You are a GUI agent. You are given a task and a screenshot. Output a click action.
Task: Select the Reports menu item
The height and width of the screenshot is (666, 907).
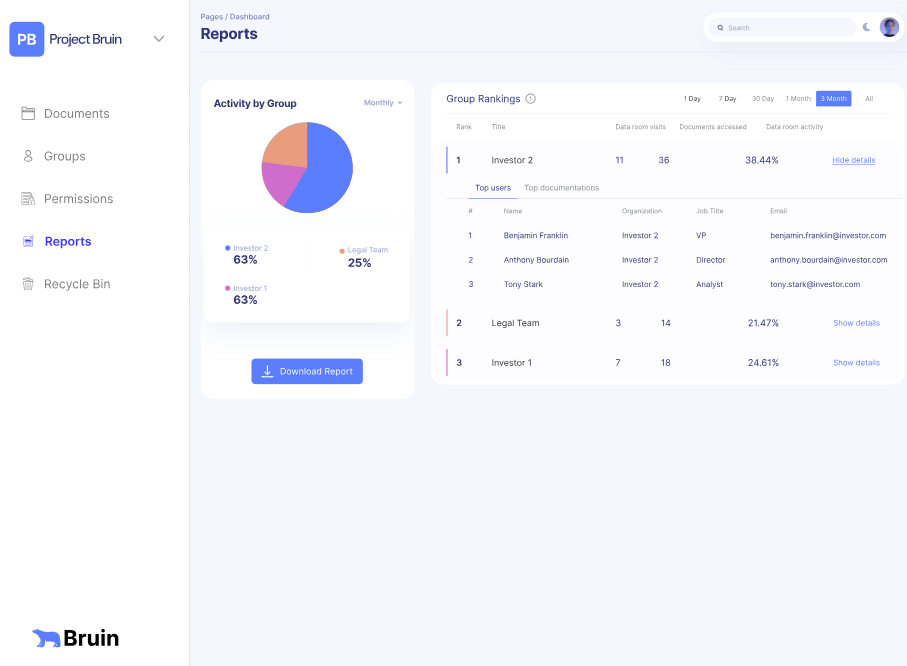tap(68, 241)
